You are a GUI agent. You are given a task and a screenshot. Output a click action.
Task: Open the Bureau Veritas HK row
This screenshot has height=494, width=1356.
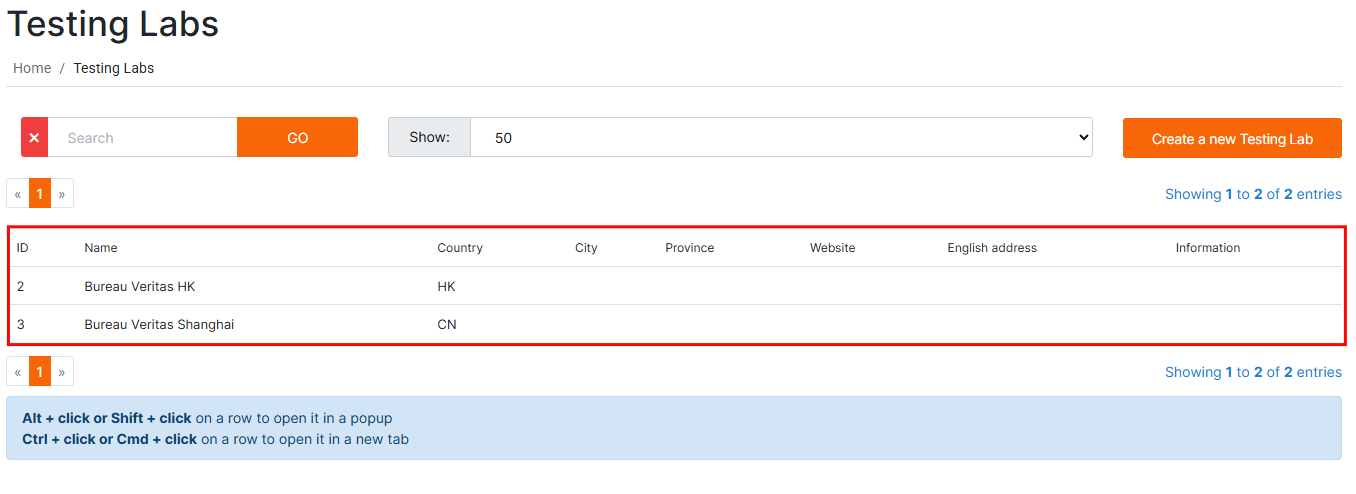point(140,287)
